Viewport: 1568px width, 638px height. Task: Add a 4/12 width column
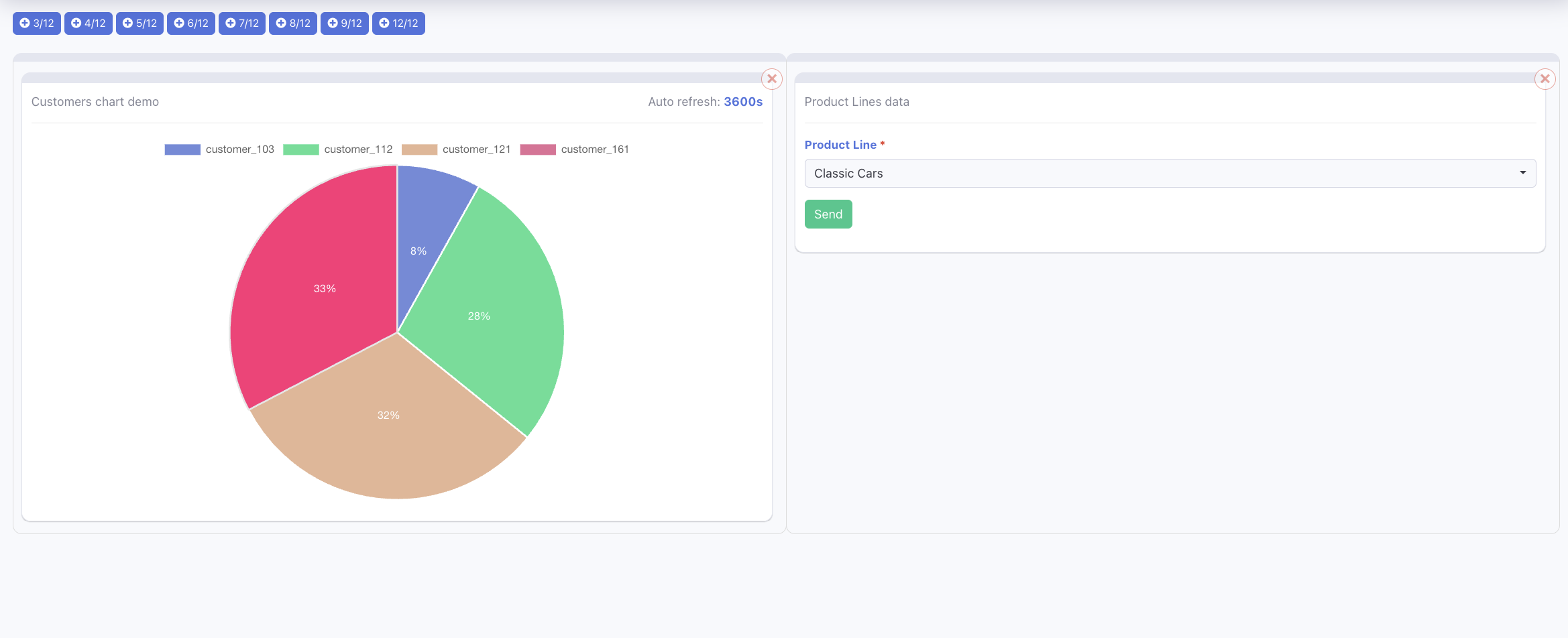[x=89, y=23]
